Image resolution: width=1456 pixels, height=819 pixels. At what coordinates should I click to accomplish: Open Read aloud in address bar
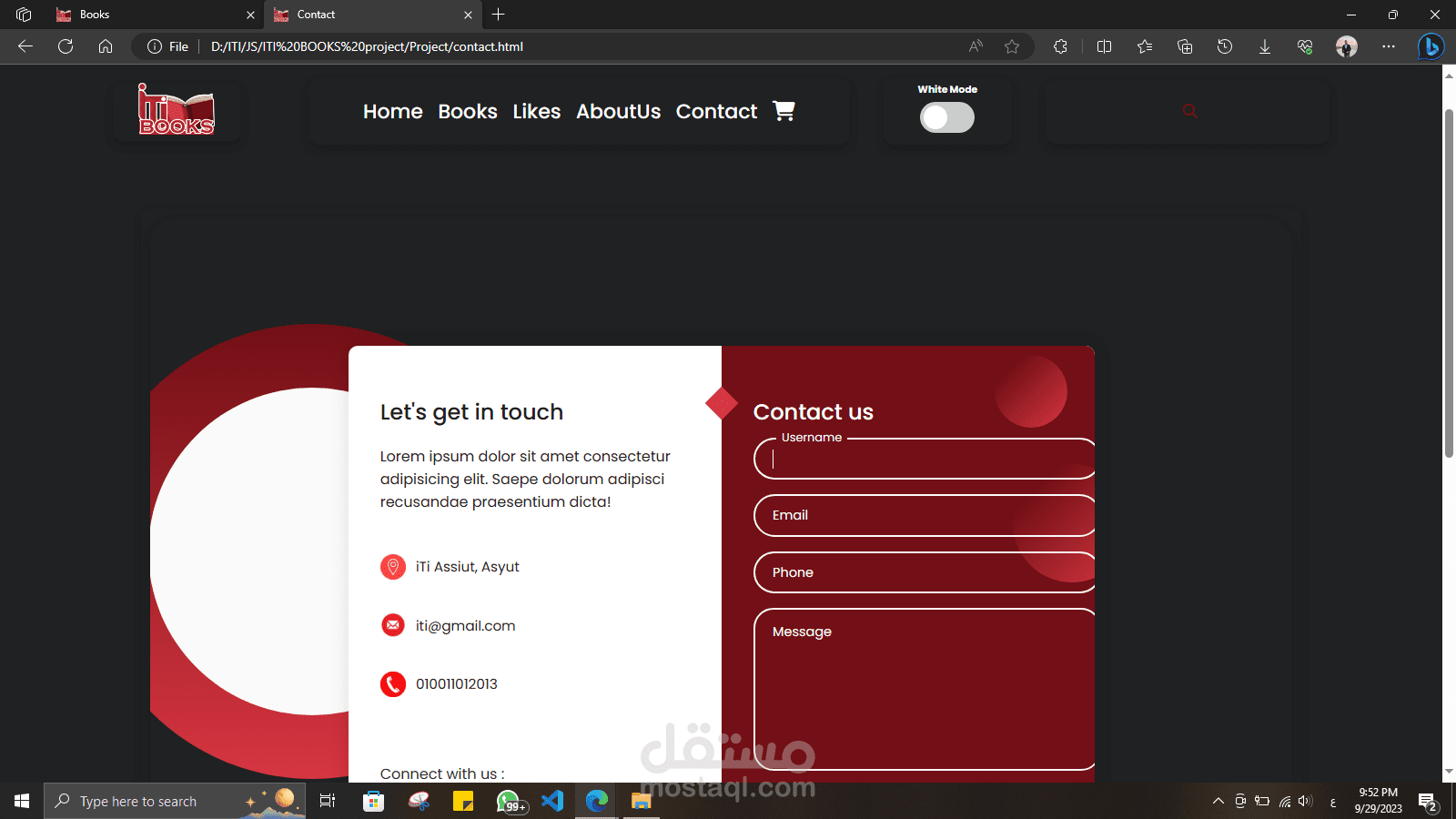click(976, 46)
